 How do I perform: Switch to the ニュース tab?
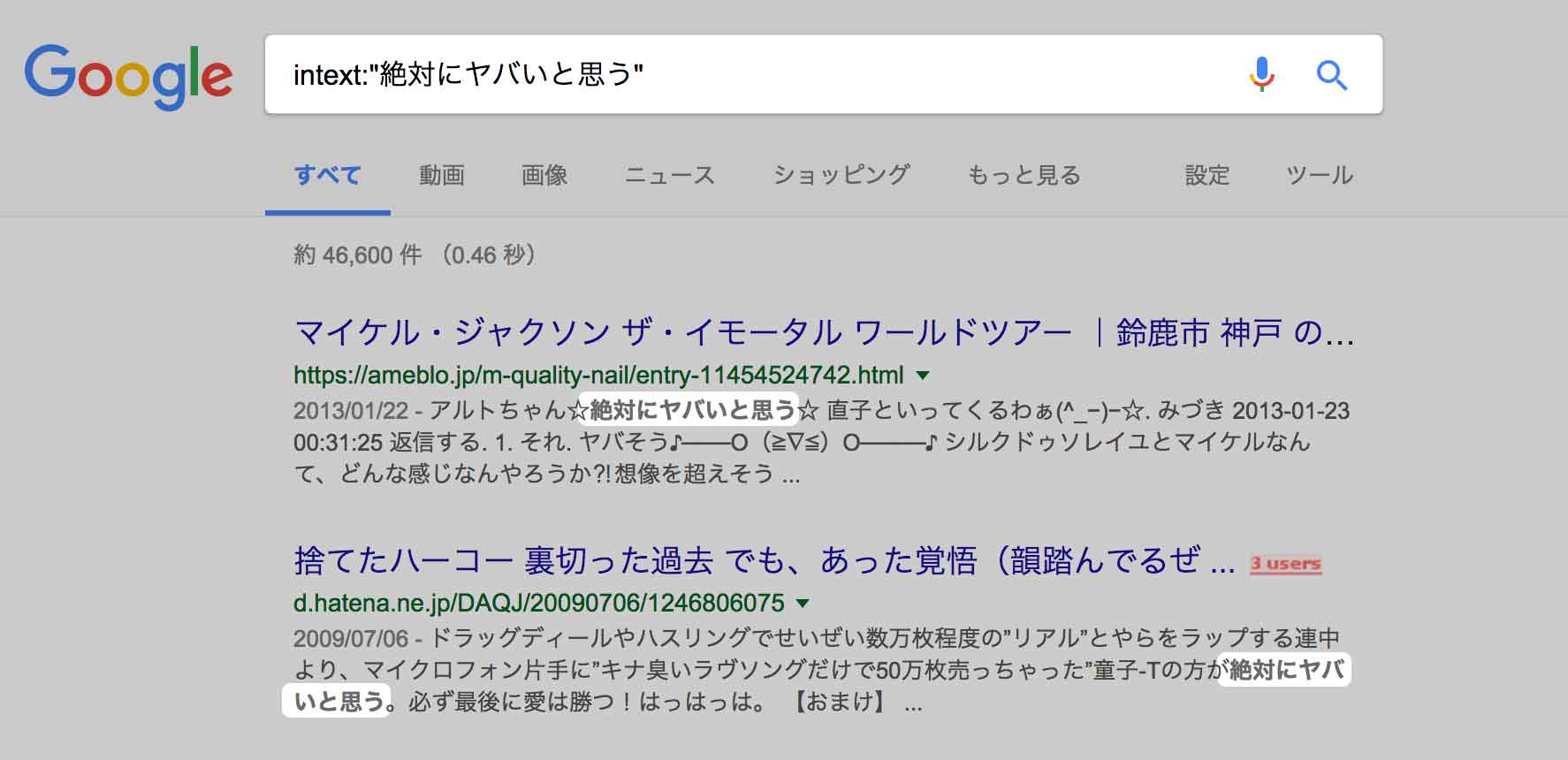pyautogui.click(x=669, y=175)
